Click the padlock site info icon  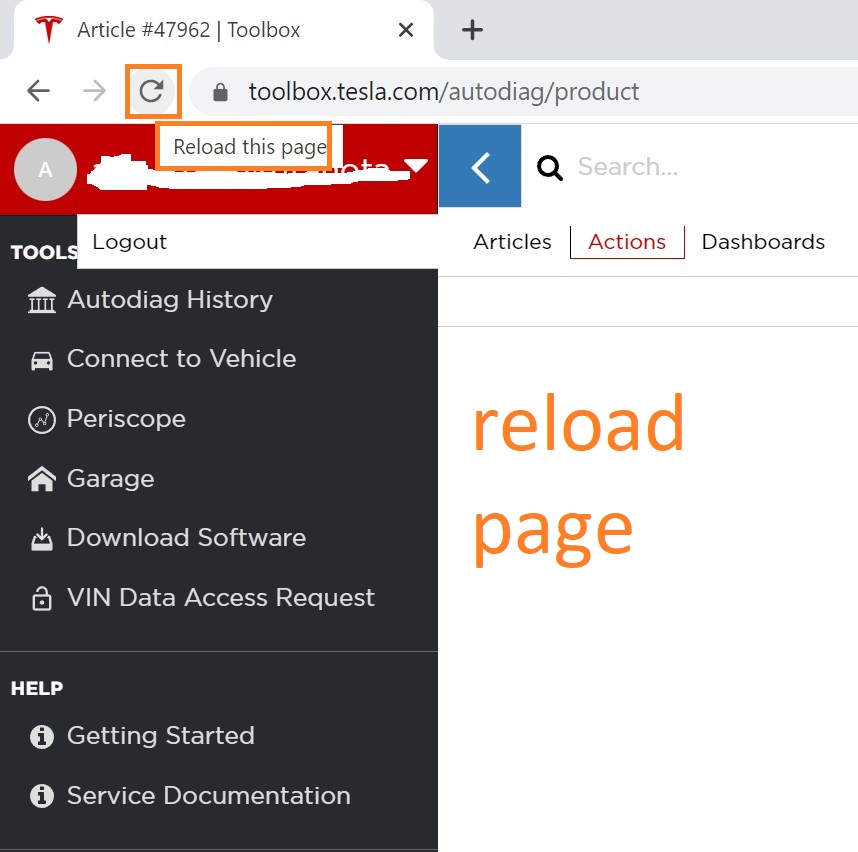(x=221, y=93)
